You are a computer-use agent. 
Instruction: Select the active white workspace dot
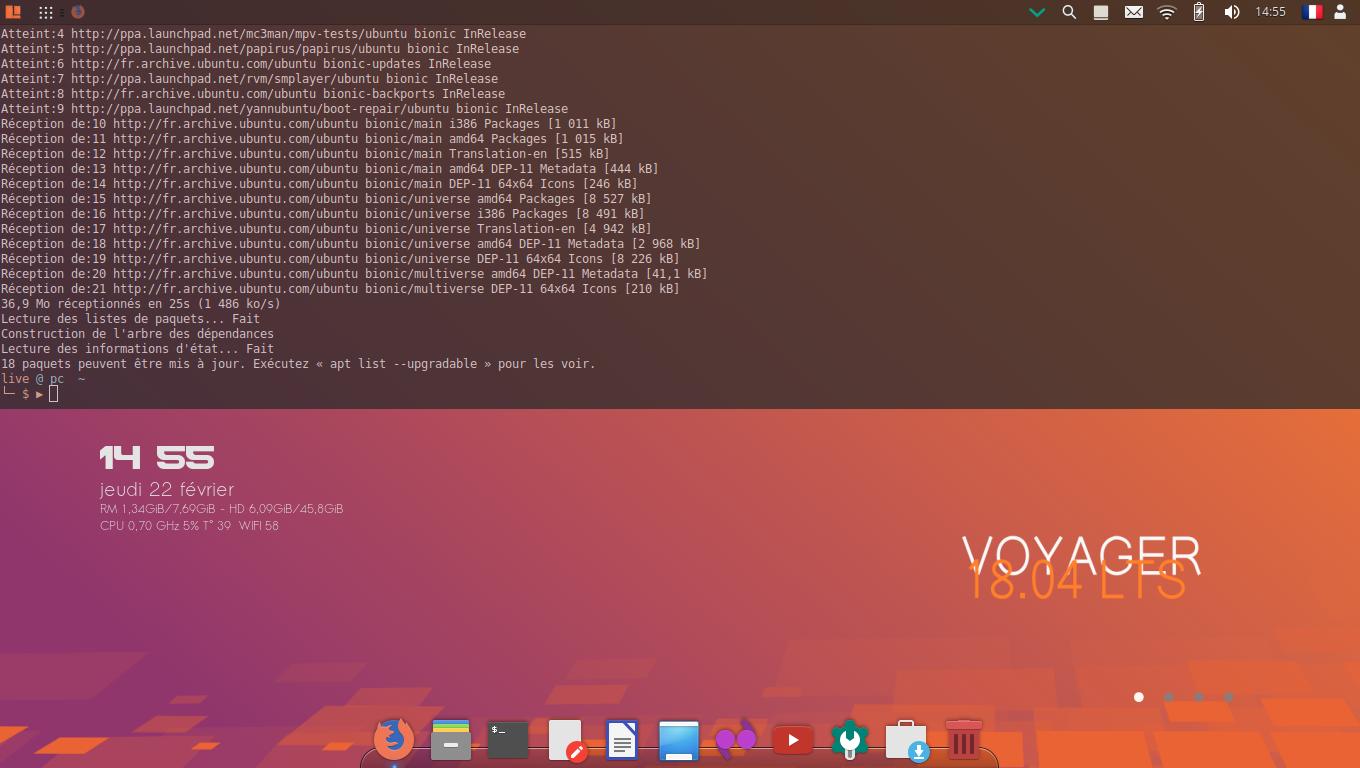click(x=1139, y=697)
